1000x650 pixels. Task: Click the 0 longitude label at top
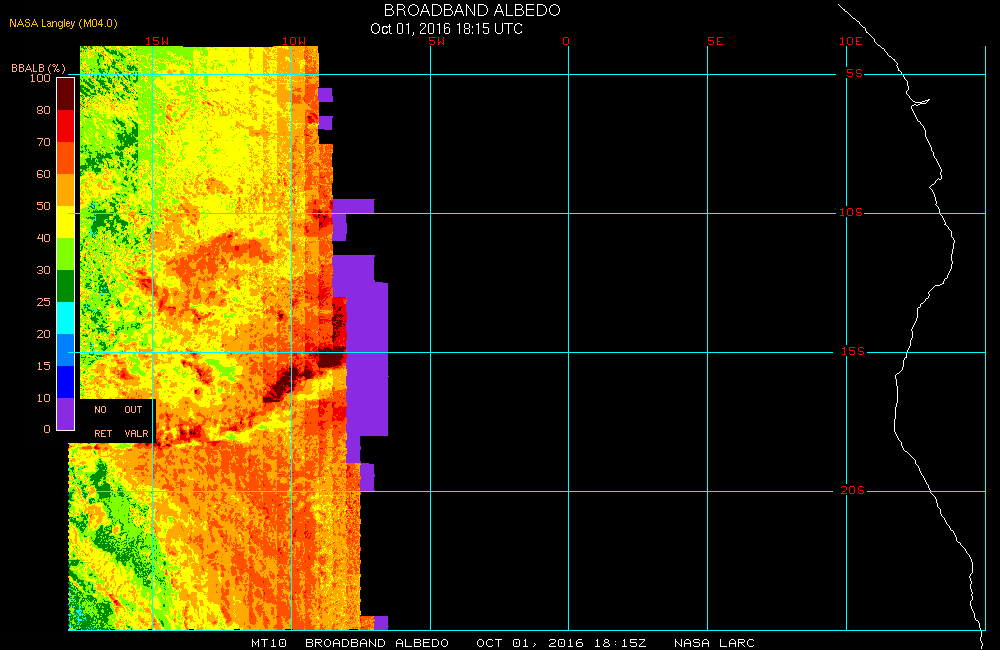click(x=566, y=41)
